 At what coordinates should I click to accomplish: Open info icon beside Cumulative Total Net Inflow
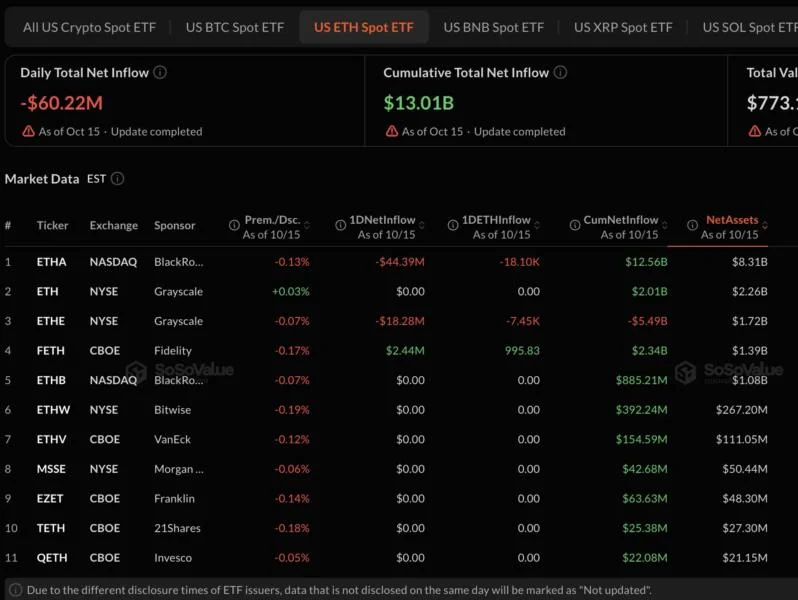(560, 72)
